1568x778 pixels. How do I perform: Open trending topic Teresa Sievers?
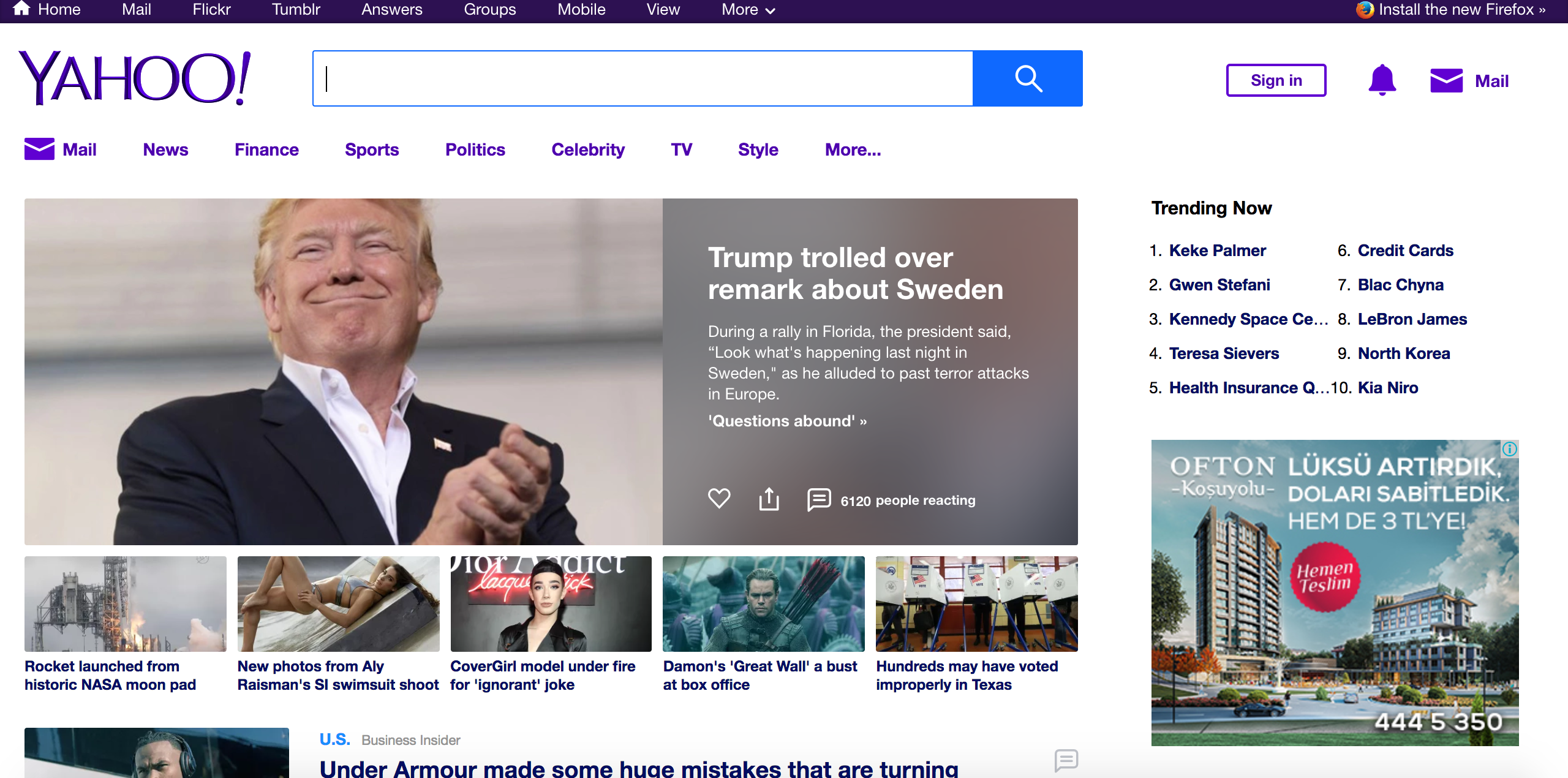click(1224, 353)
